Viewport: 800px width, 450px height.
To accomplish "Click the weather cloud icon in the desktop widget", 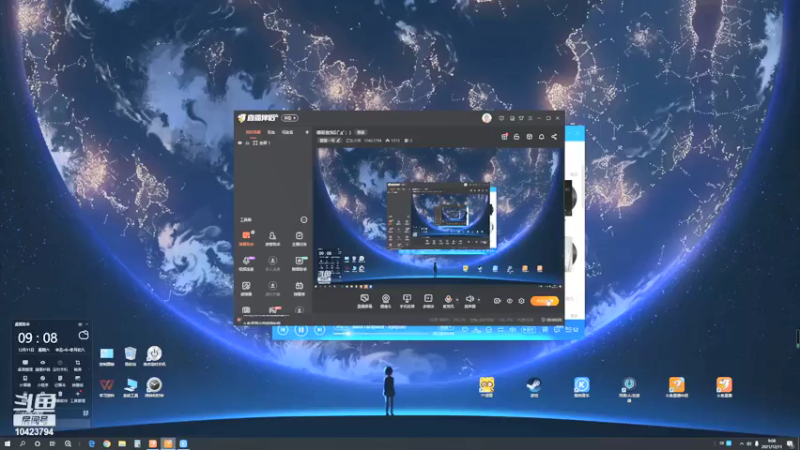I will pos(84,335).
